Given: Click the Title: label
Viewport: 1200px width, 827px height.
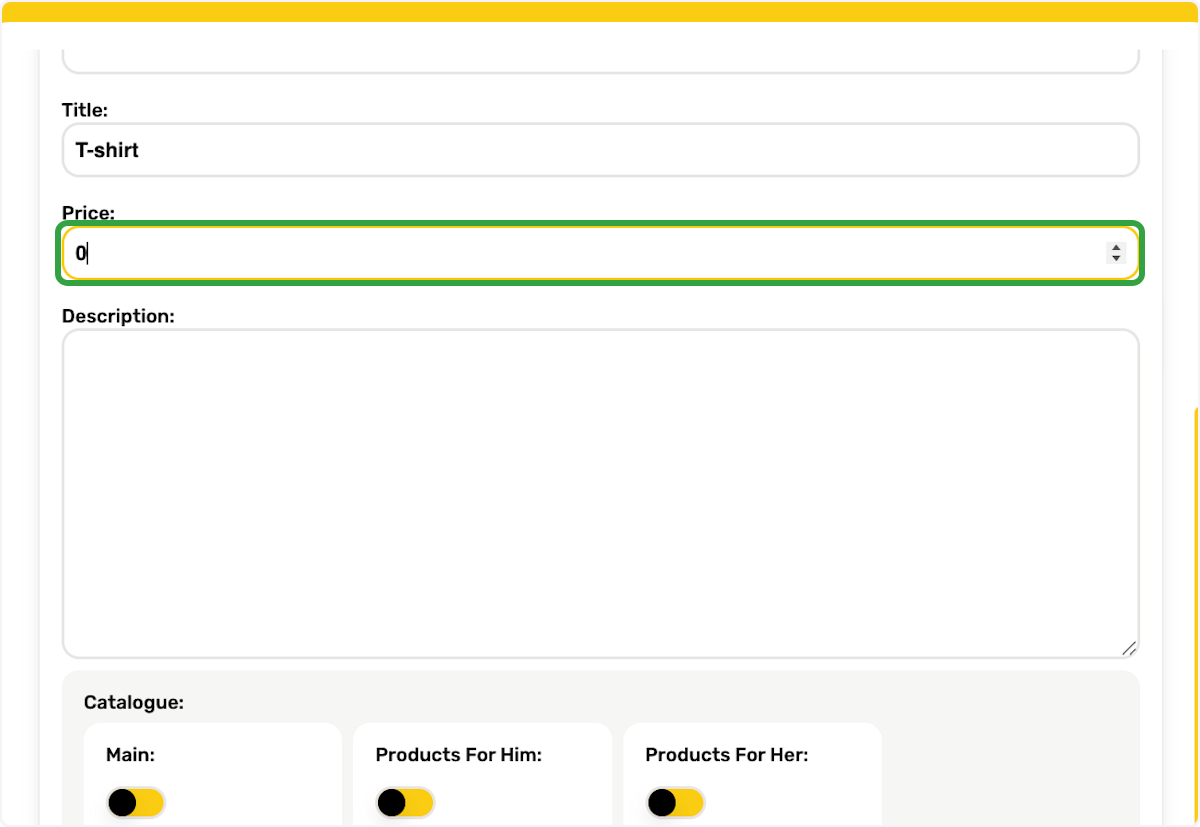Looking at the screenshot, I should [85, 110].
